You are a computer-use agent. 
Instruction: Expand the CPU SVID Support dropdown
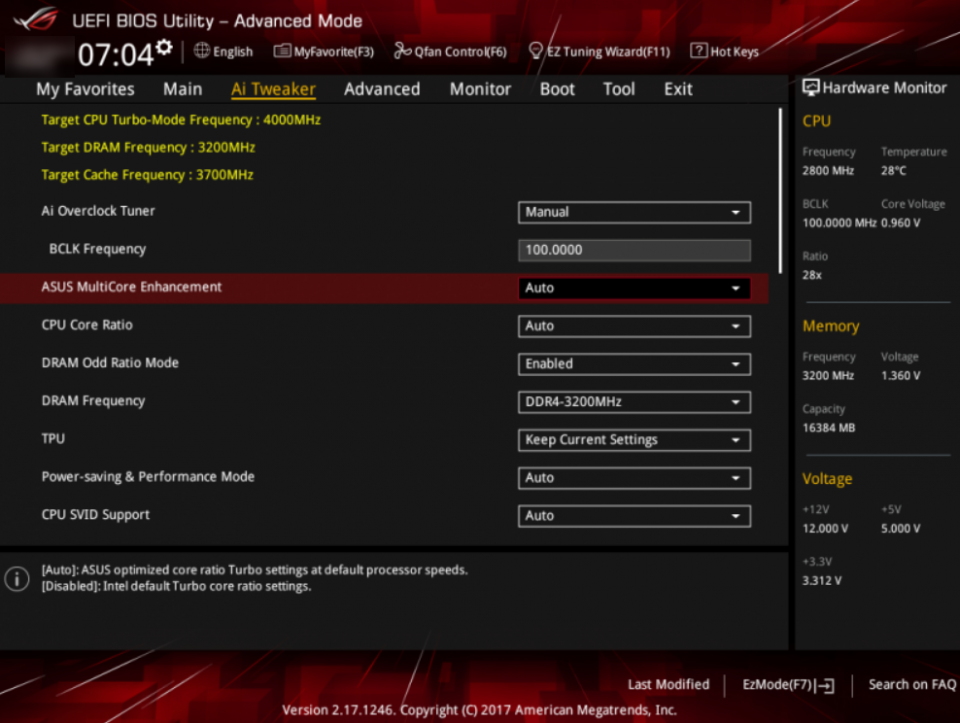point(634,516)
